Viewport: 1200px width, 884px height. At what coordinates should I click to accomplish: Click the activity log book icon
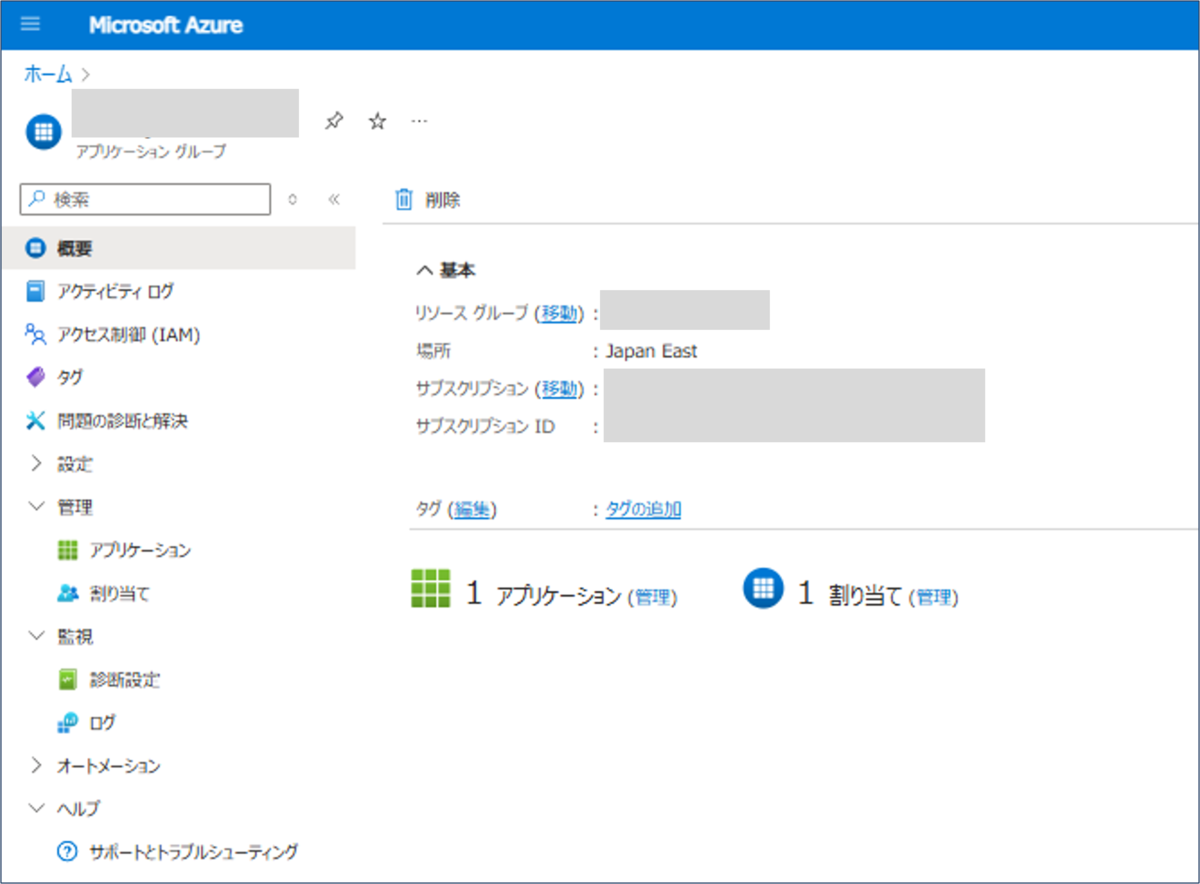click(36, 291)
